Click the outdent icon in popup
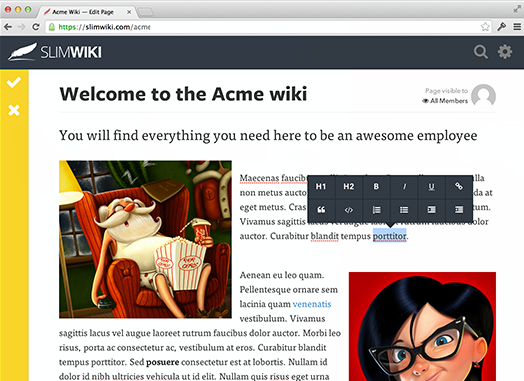This screenshot has height=381, width=524. [x=431, y=210]
